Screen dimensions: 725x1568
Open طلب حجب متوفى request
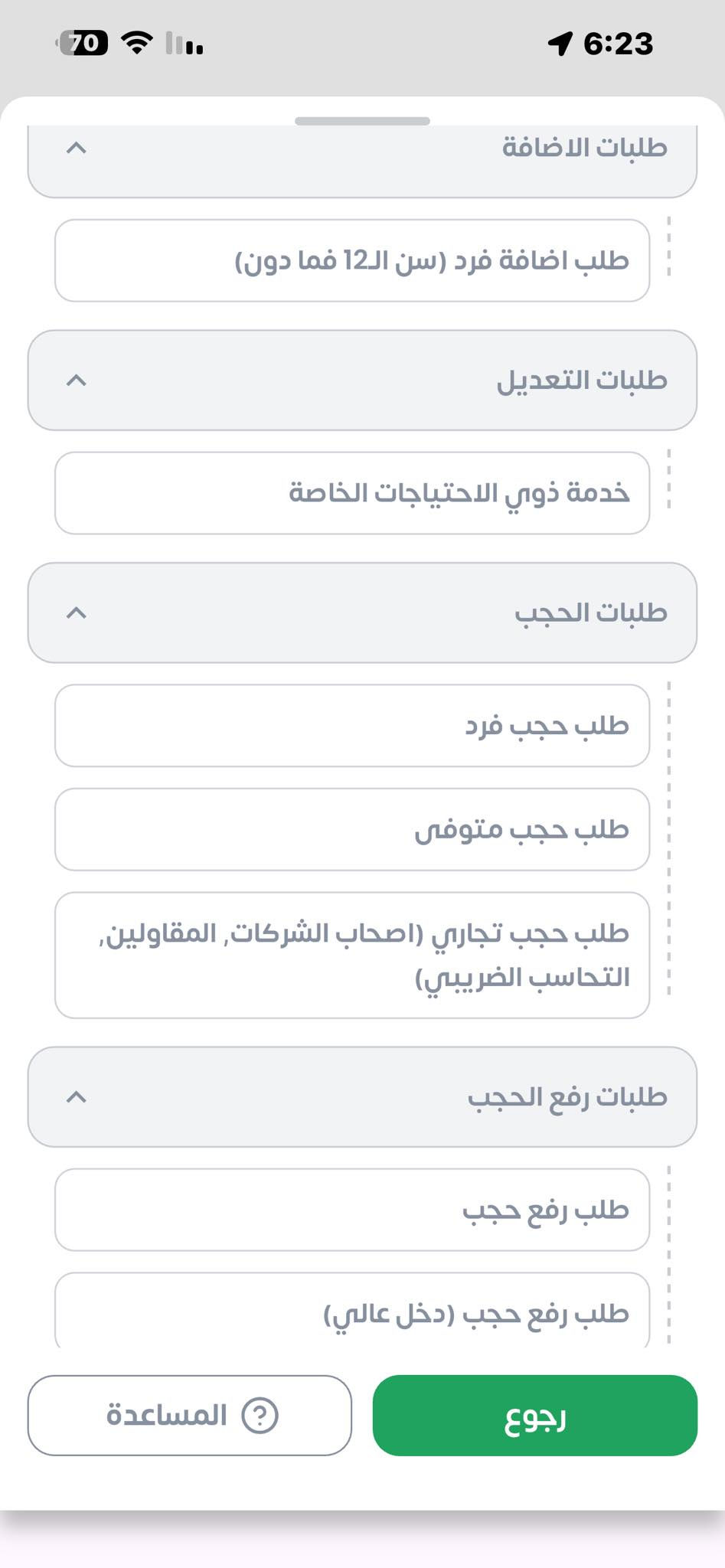tap(352, 829)
